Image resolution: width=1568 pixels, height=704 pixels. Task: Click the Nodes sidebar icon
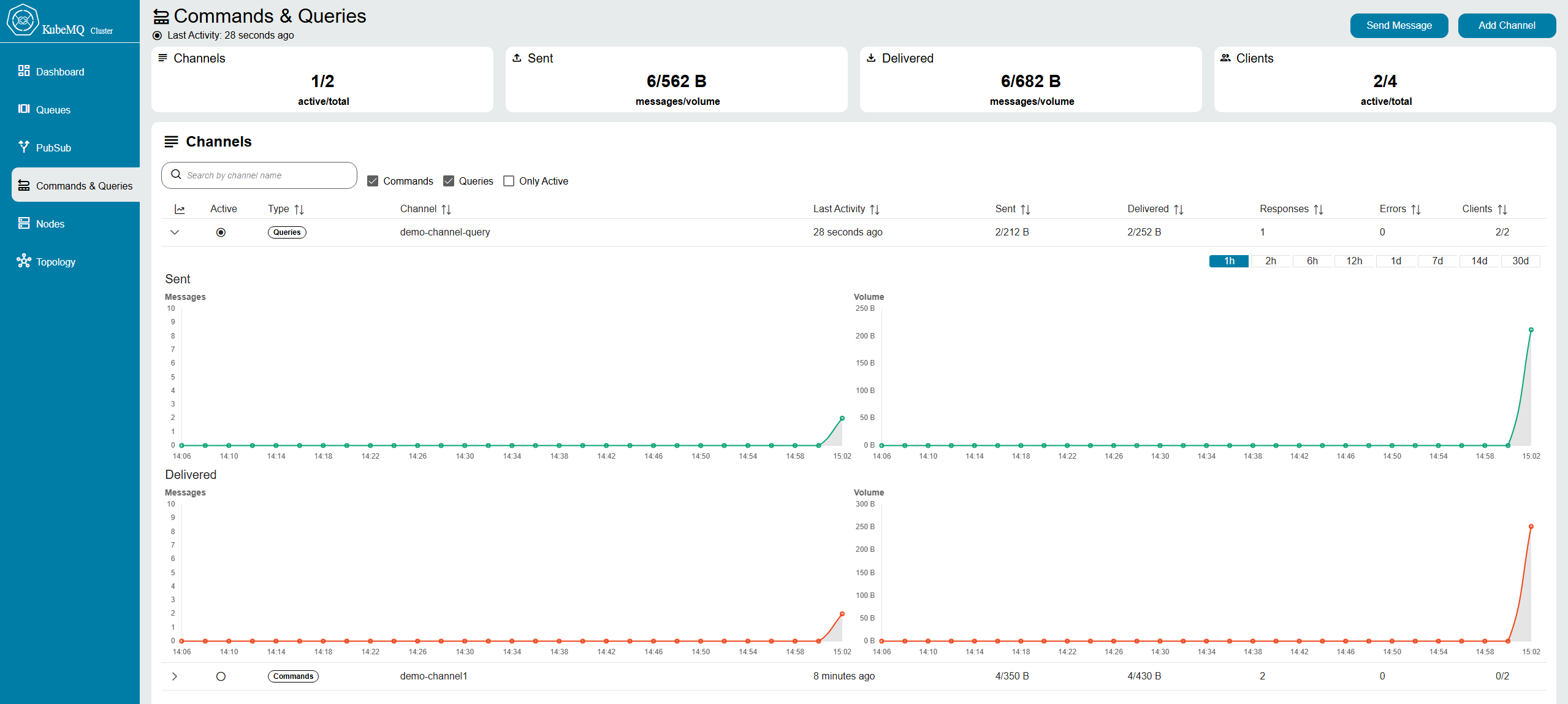(x=24, y=223)
